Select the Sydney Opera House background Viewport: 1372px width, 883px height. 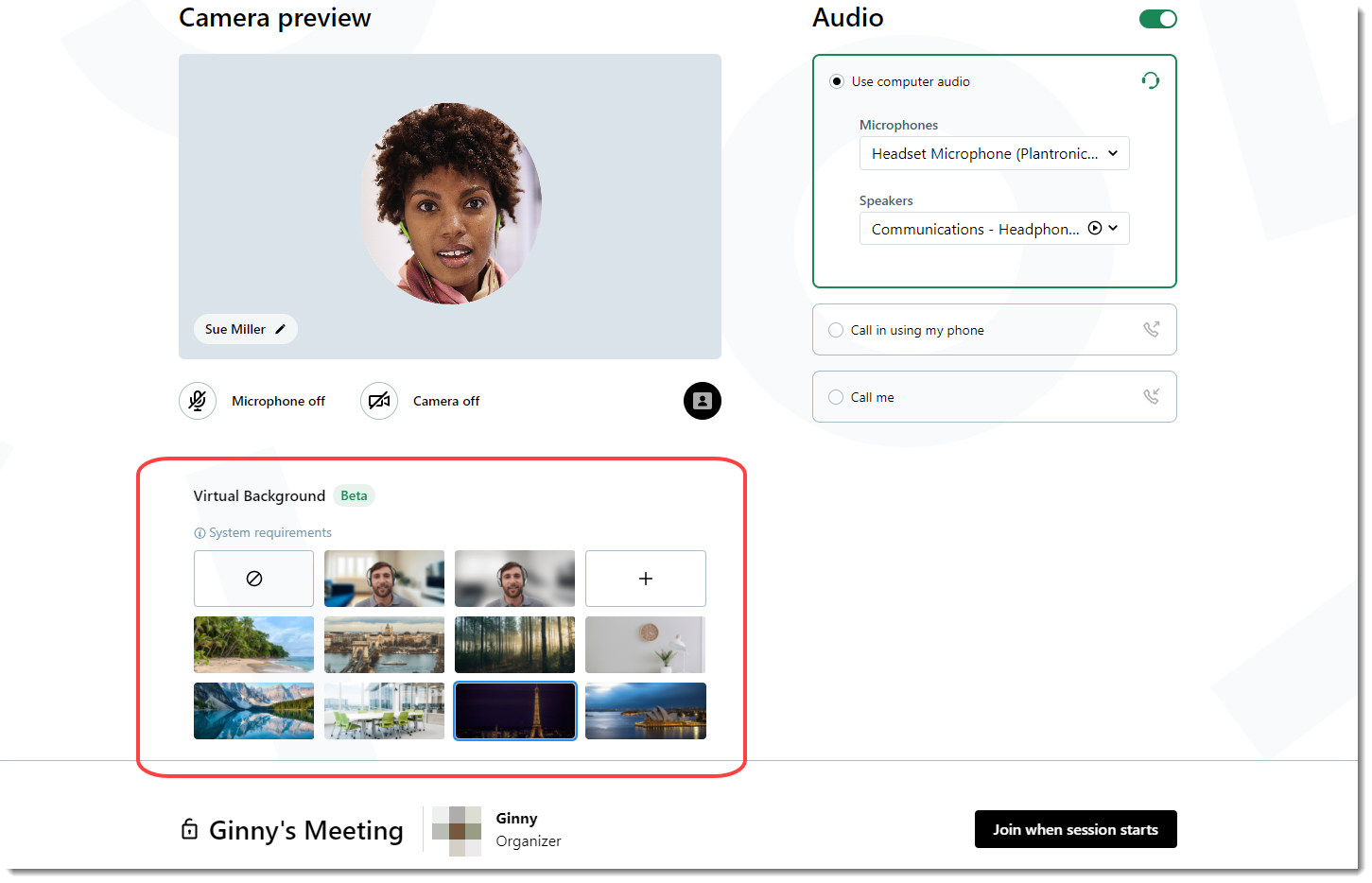[x=646, y=711]
